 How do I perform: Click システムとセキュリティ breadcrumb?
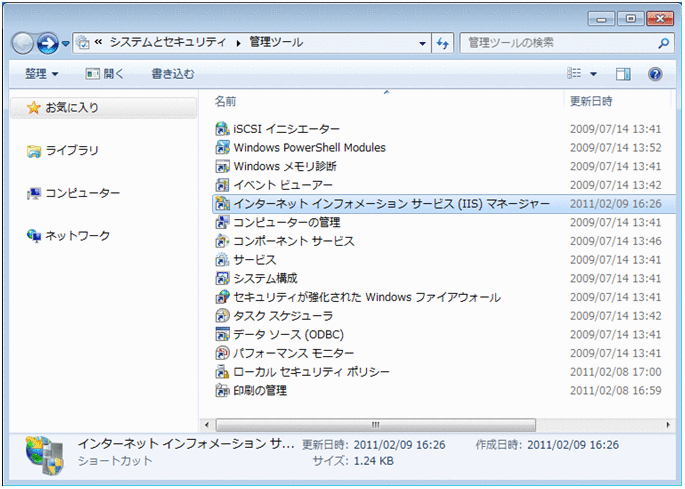(168, 42)
